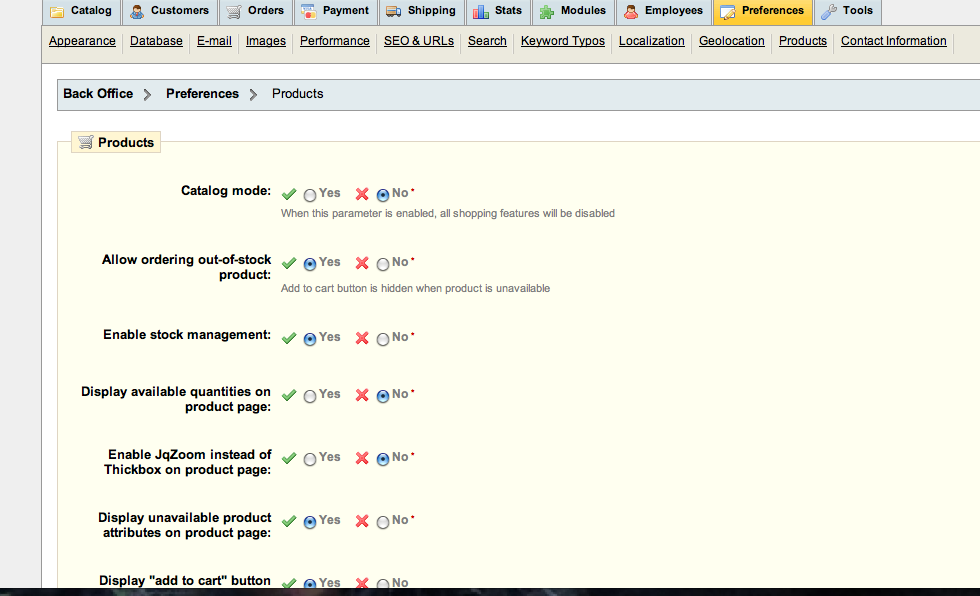Click the breadcrumb arrow after Preferences

pyautogui.click(x=253, y=94)
